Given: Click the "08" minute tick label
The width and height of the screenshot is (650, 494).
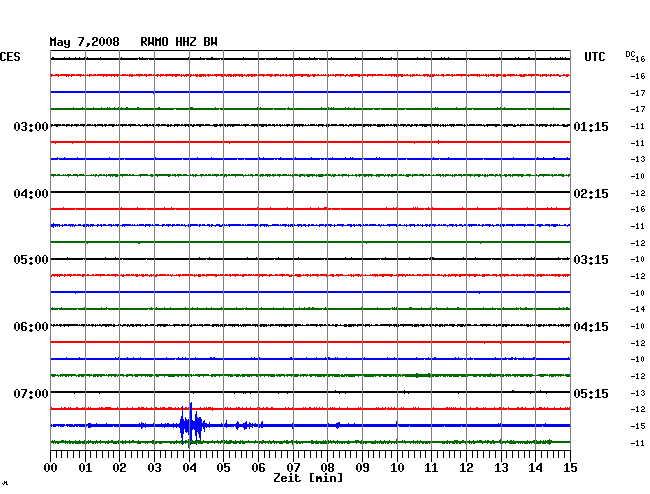Looking at the screenshot, I should 327,468.
